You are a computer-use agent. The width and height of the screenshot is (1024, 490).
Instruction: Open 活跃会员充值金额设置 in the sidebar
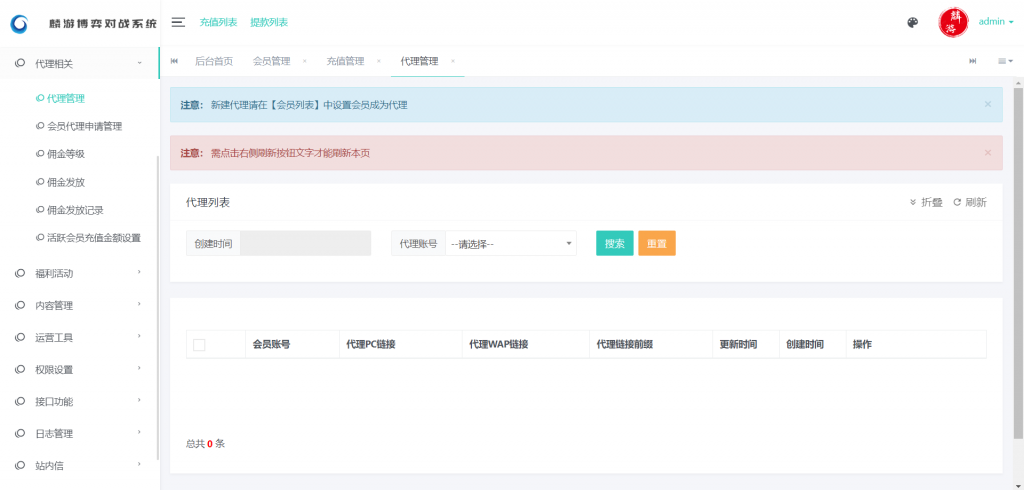pos(94,238)
